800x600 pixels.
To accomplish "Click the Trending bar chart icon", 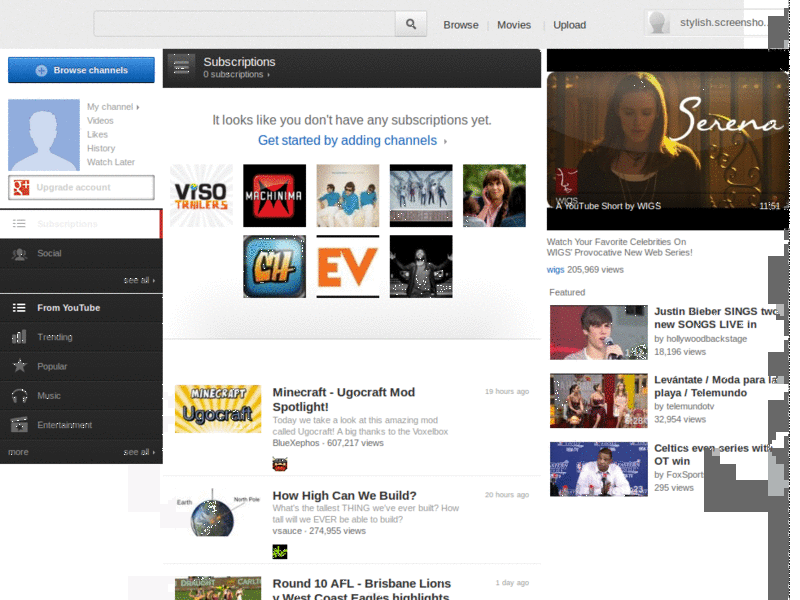I will 19,337.
